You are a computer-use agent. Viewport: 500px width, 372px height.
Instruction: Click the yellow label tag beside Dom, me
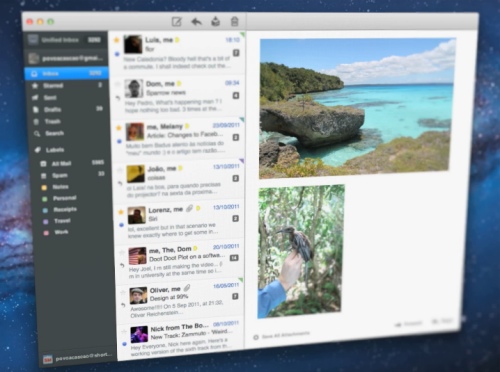[x=179, y=83]
